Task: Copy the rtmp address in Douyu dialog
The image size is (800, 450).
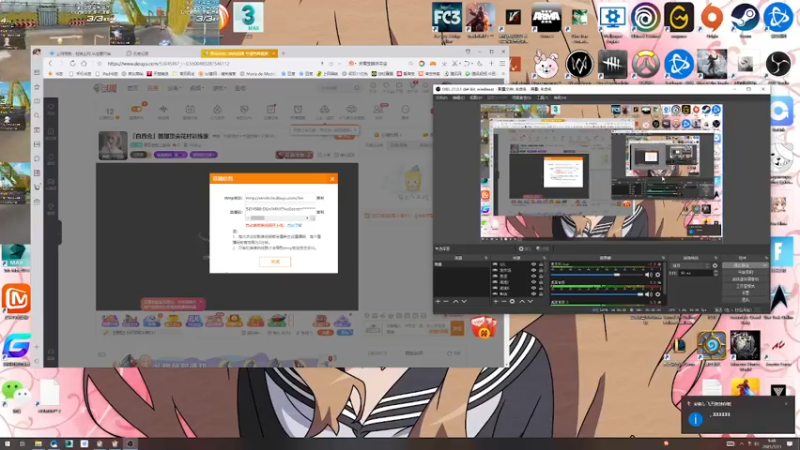Action: click(x=320, y=198)
